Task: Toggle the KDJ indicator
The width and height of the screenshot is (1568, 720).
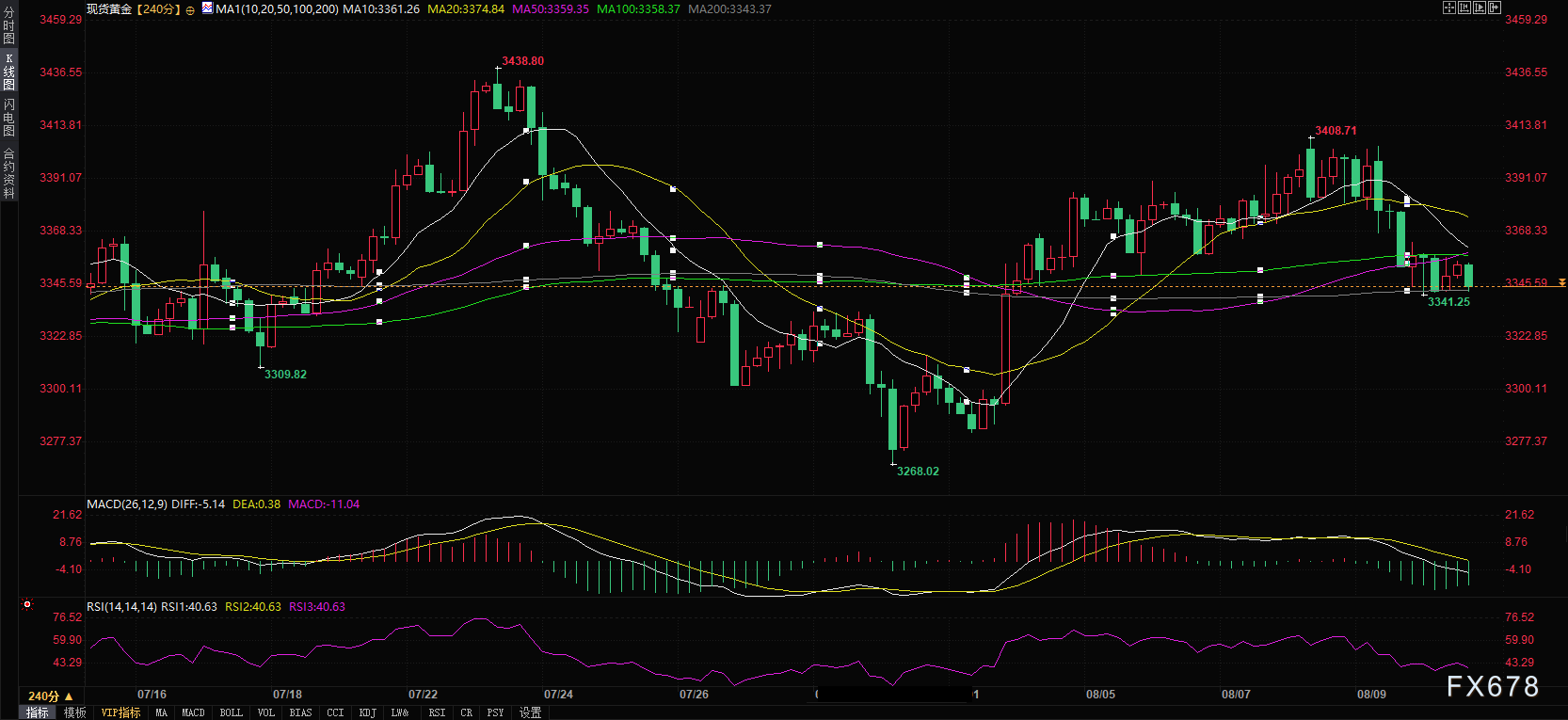Action: click(367, 712)
